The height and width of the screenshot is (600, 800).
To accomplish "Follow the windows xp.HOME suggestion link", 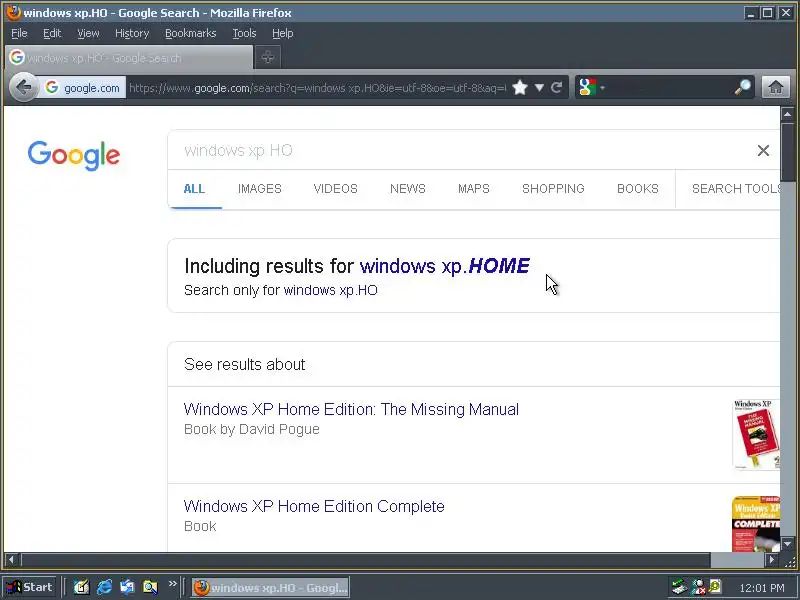I will pyautogui.click(x=444, y=266).
